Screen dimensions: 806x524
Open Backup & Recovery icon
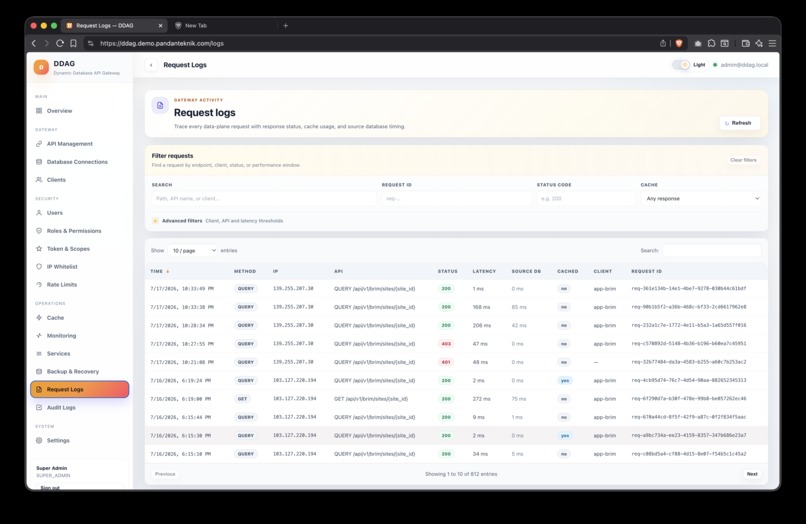[39, 371]
